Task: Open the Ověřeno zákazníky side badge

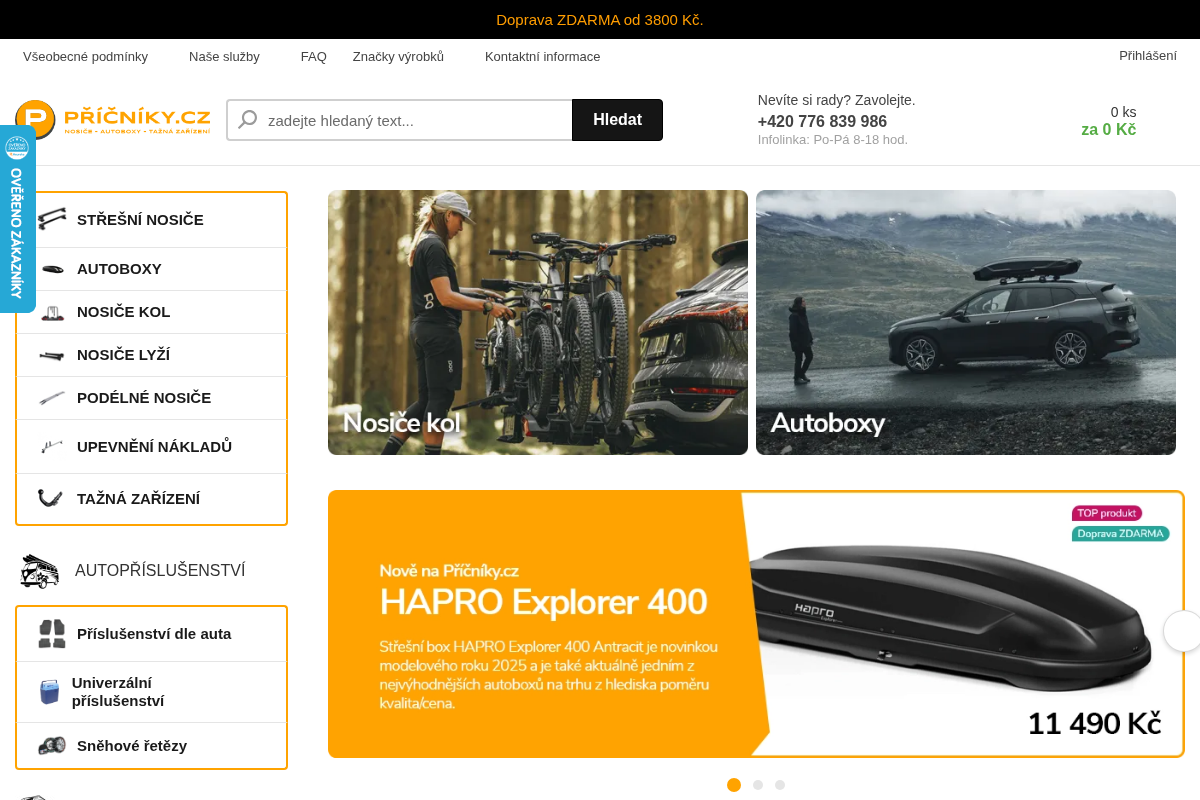Action: (17, 219)
